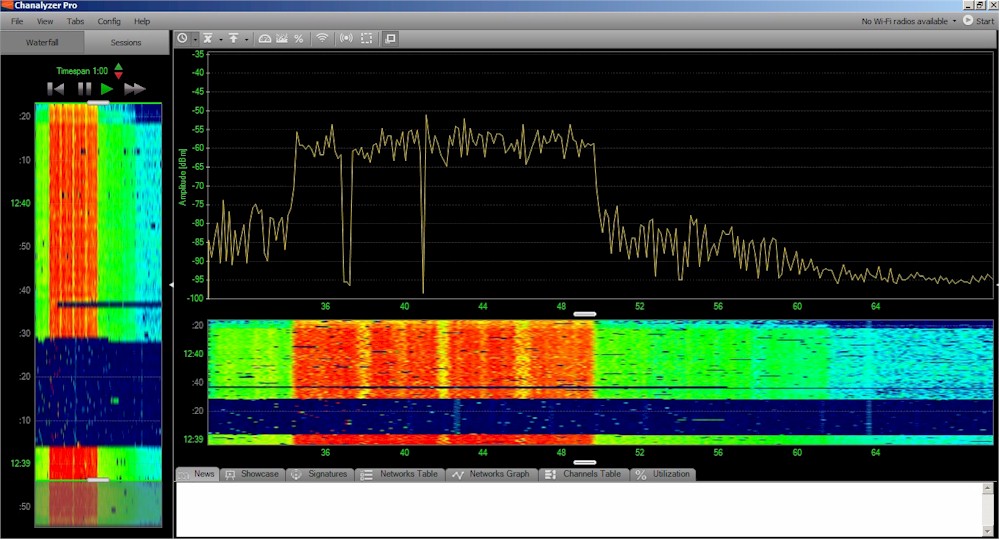Click the Amplitude [dBm] axis label
This screenshot has width=1000, height=540.
pos(182,177)
